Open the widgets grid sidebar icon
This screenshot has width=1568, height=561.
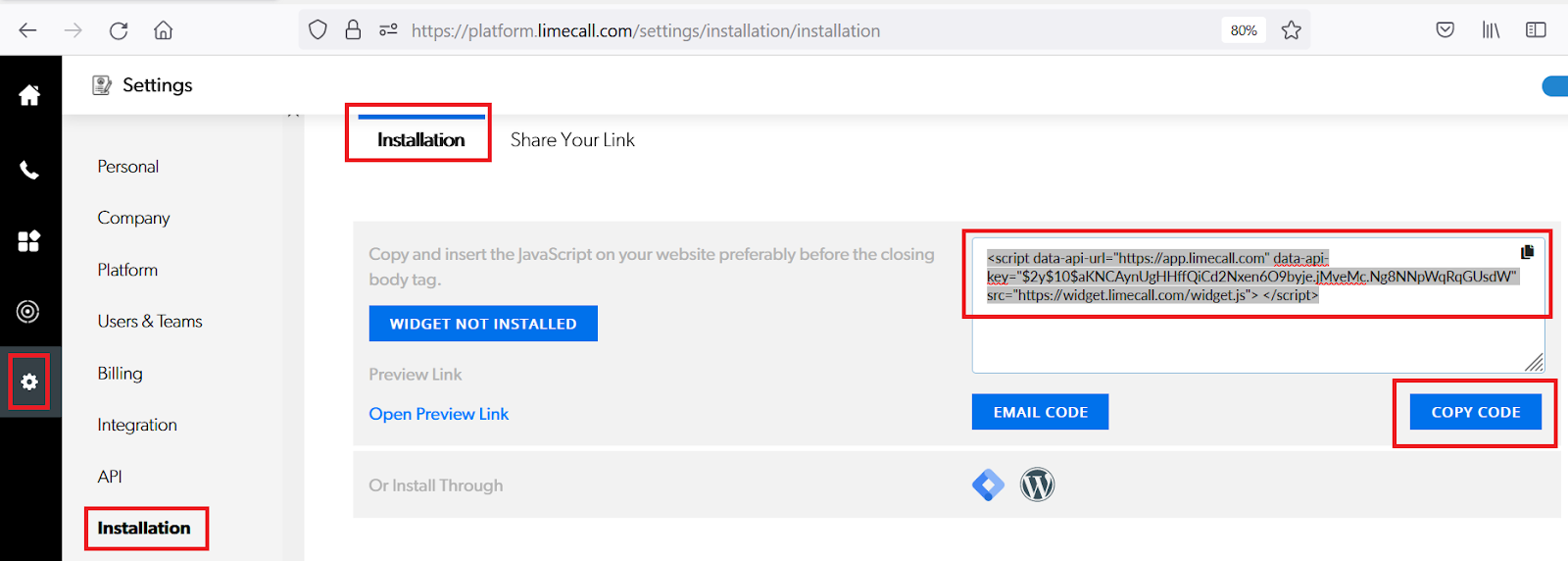point(29,241)
